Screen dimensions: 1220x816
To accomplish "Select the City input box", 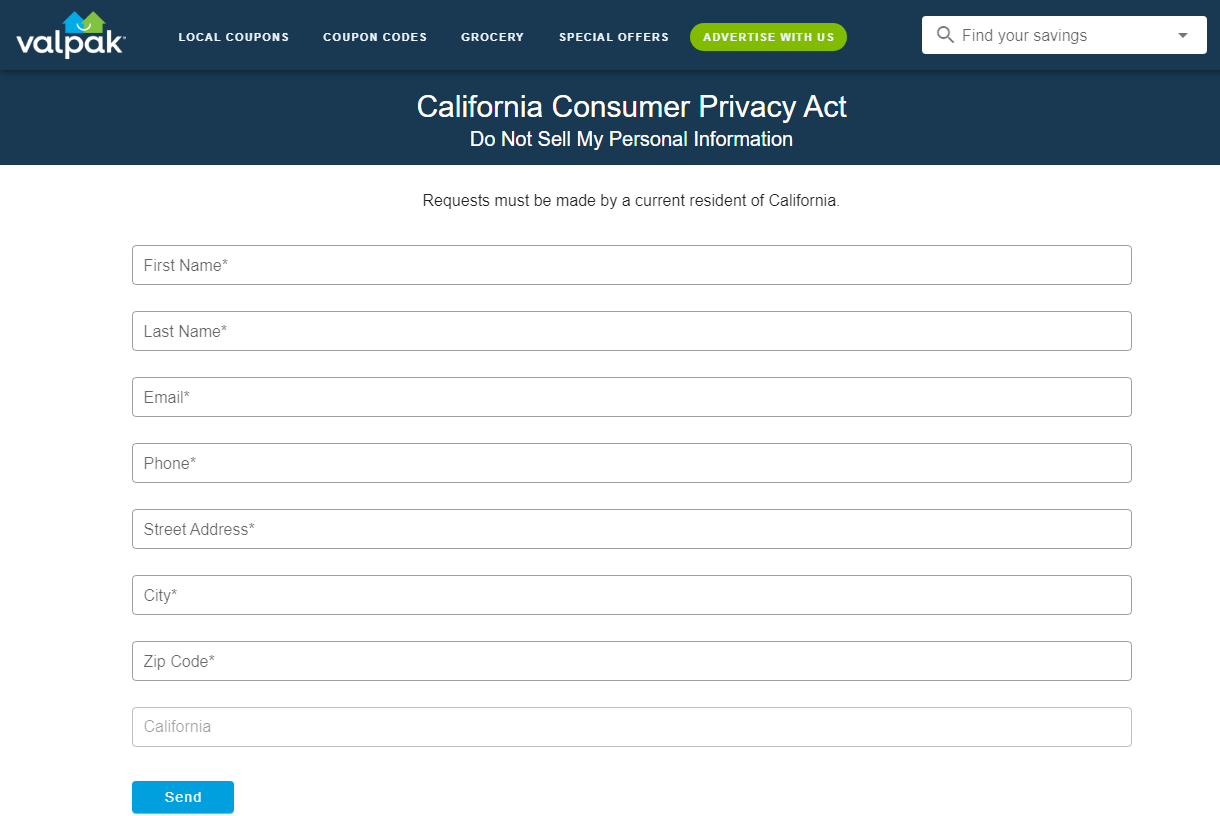I will 632,595.
